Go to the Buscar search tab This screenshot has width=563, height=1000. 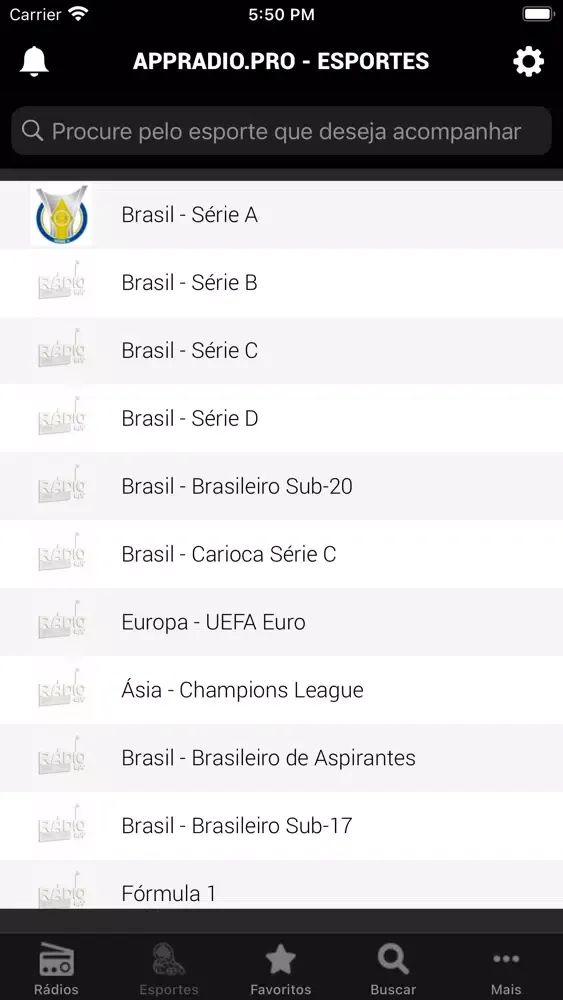point(393,968)
